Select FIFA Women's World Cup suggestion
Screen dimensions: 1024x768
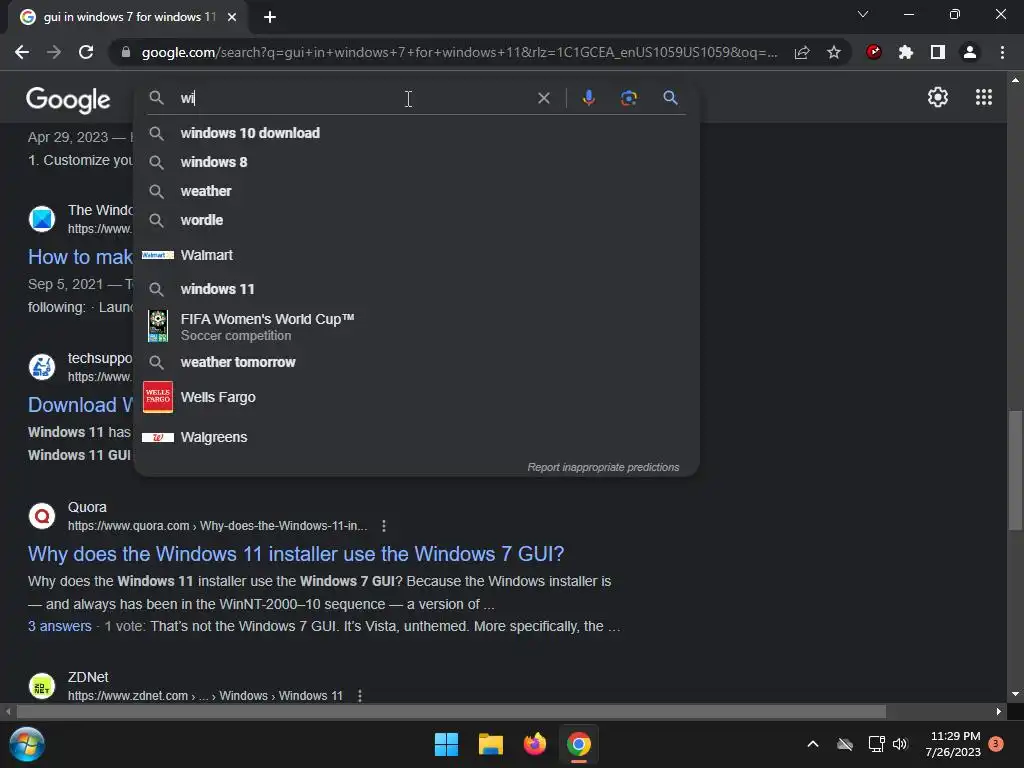(417, 327)
